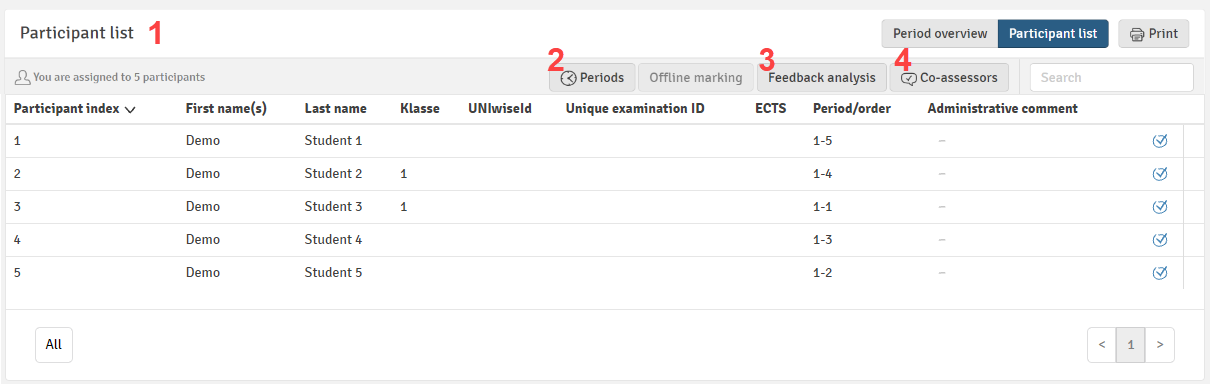1210x384 pixels.
Task: Go to next page arrow
Action: click(x=1160, y=345)
